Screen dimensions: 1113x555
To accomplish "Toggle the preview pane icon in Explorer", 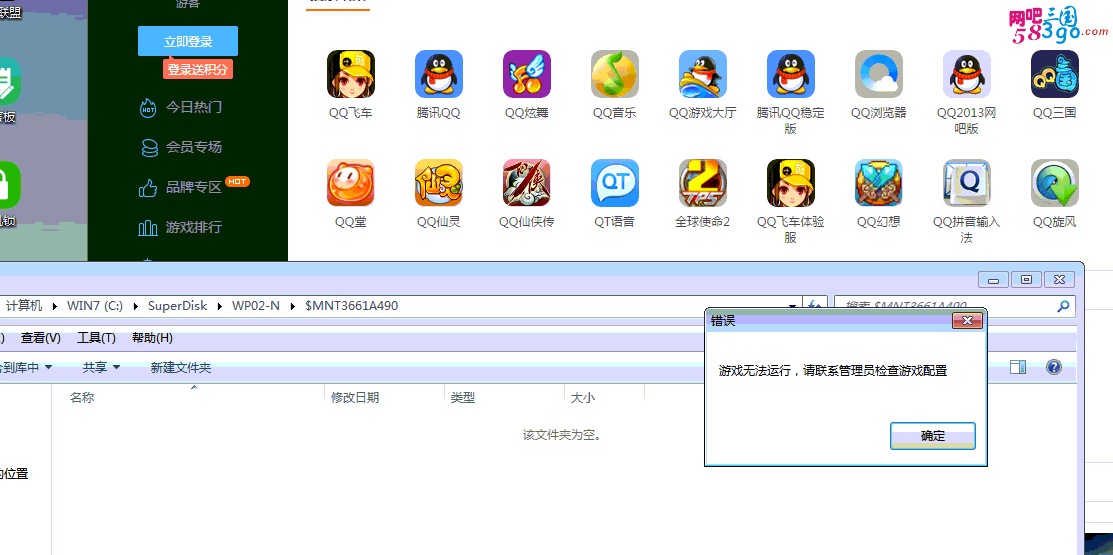I will coord(1018,367).
